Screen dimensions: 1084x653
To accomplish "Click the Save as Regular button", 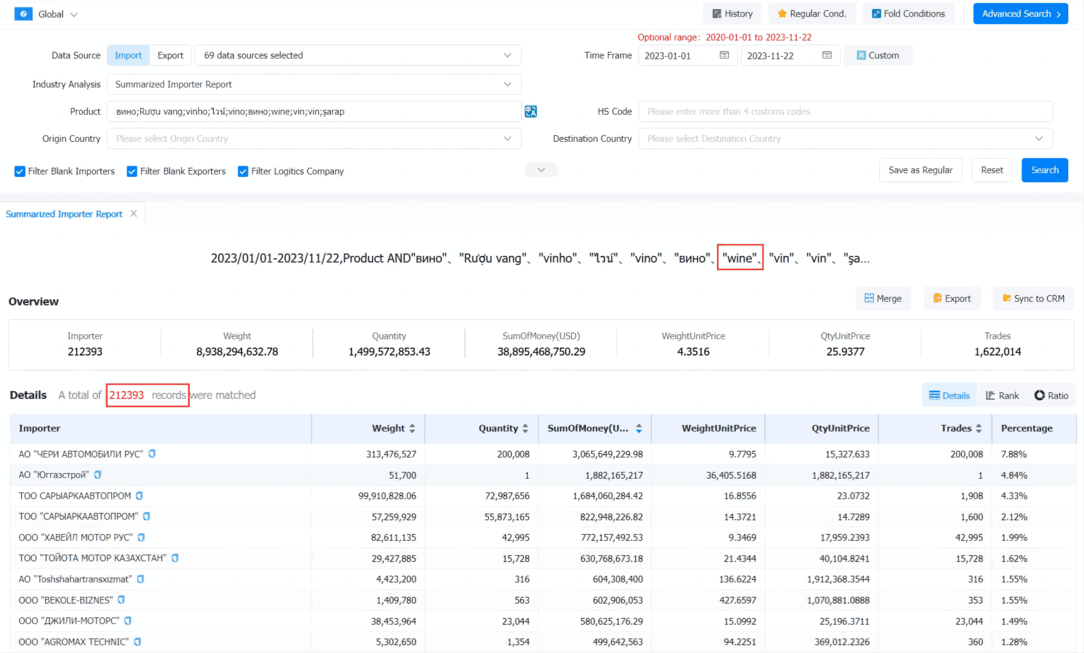I will click(x=920, y=170).
